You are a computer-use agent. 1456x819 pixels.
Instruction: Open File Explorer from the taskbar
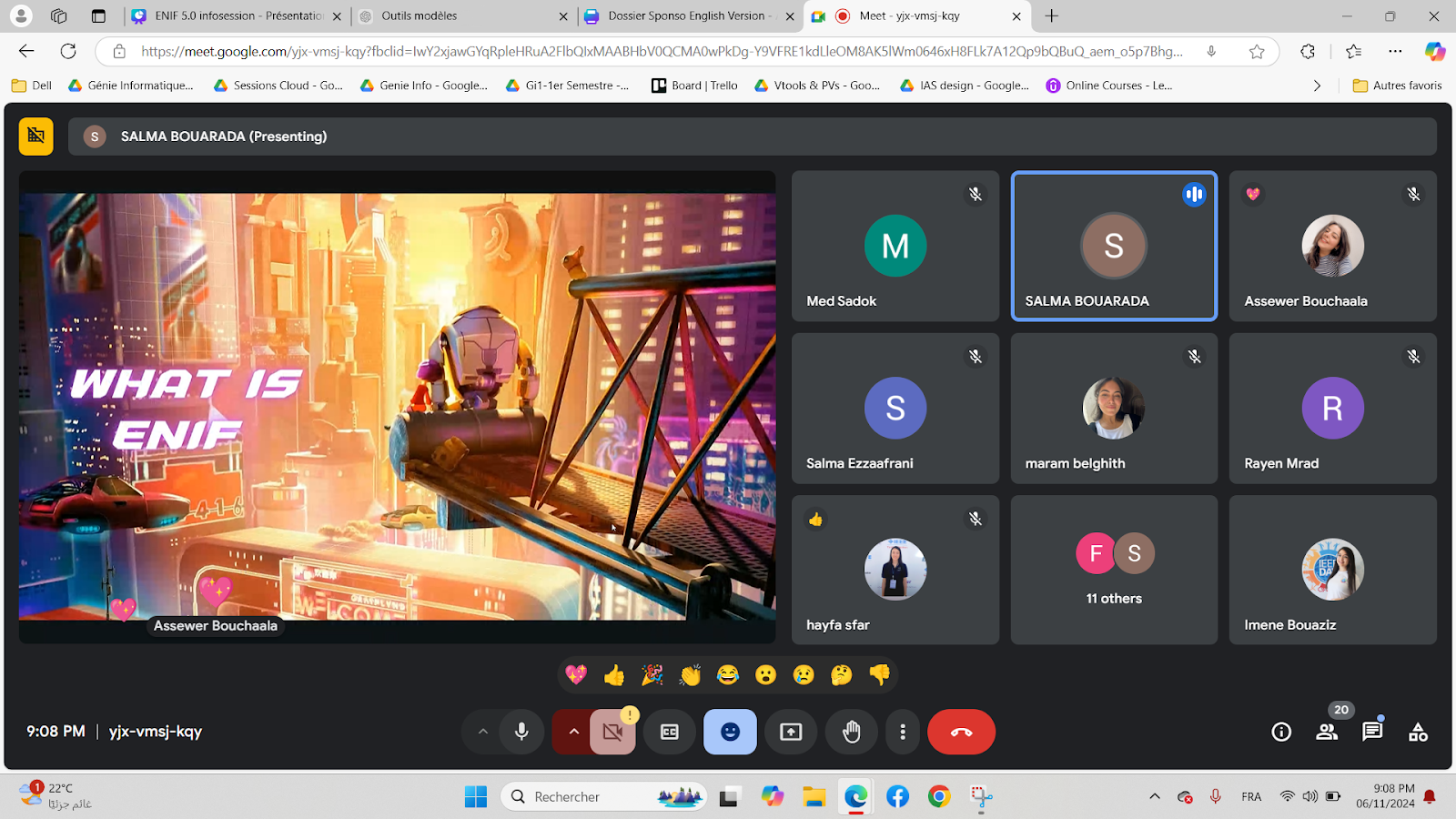[814, 797]
